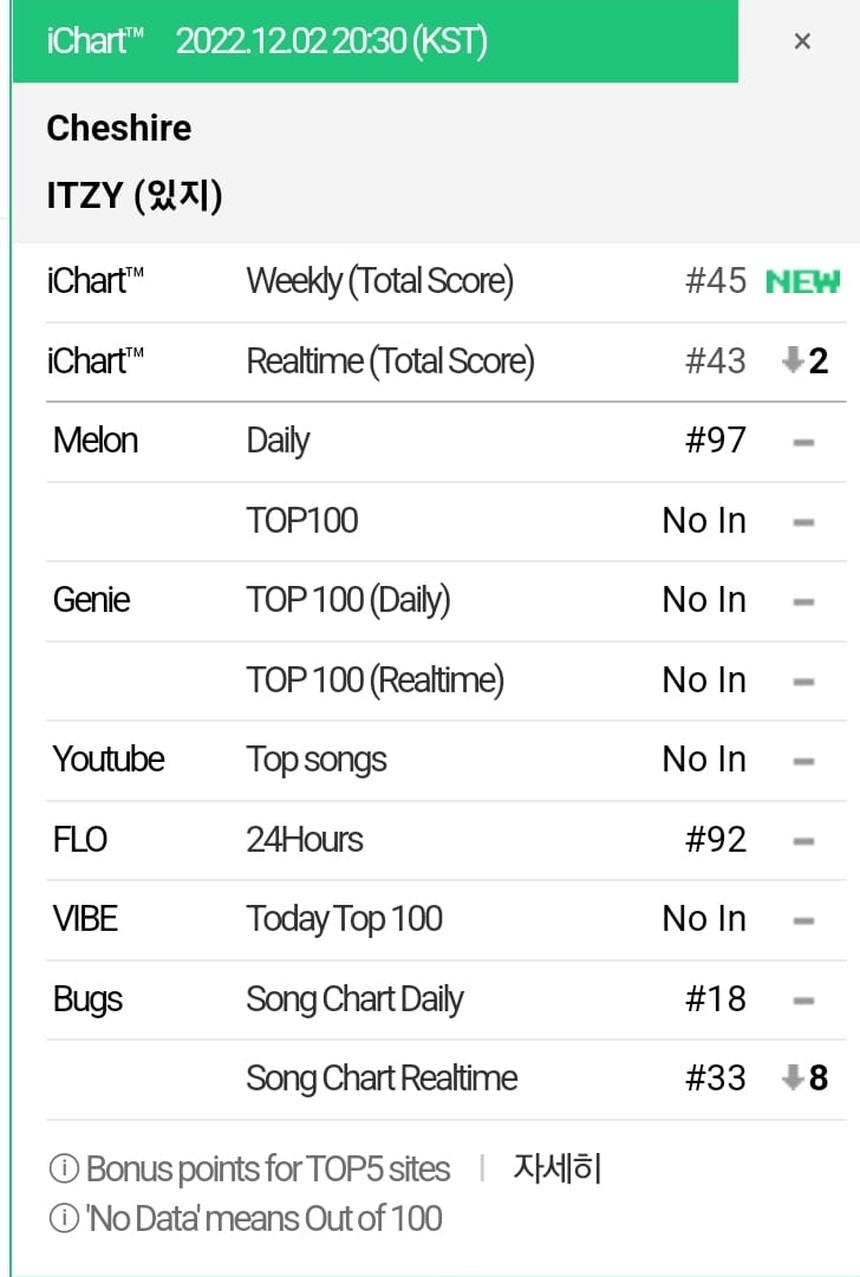Click the info icon beside 'No Data' note
The image size is (860, 1277).
click(x=63, y=1219)
